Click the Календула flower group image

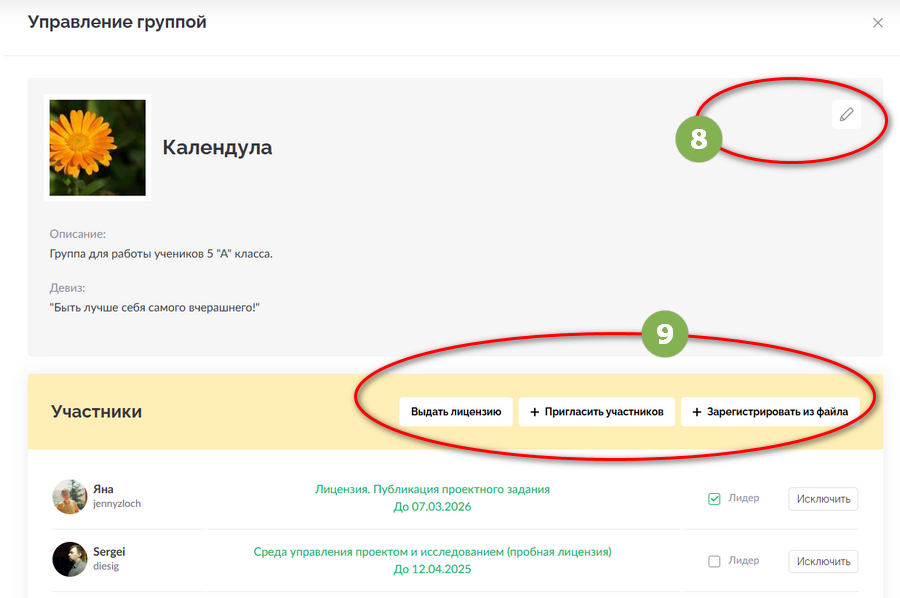(98, 147)
